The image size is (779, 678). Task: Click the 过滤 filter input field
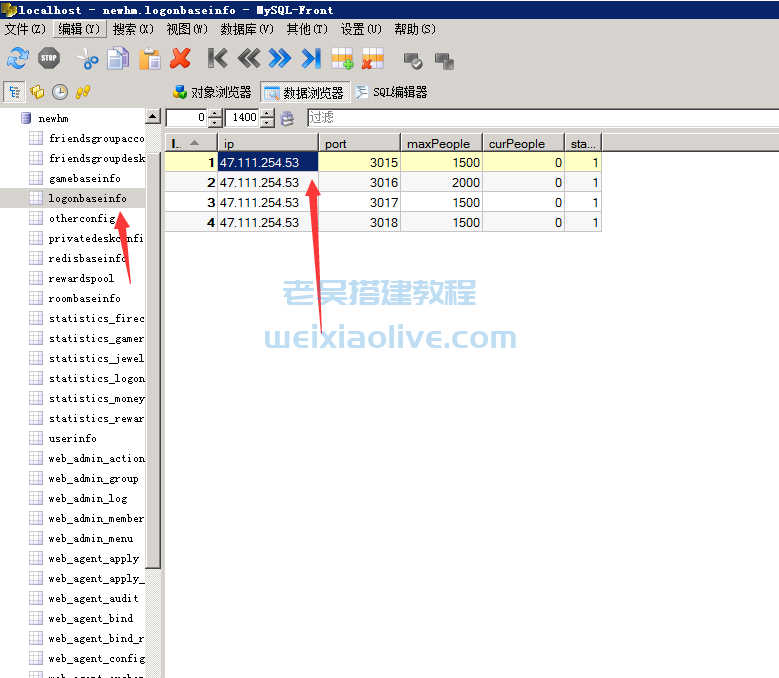pyautogui.click(x=540, y=118)
